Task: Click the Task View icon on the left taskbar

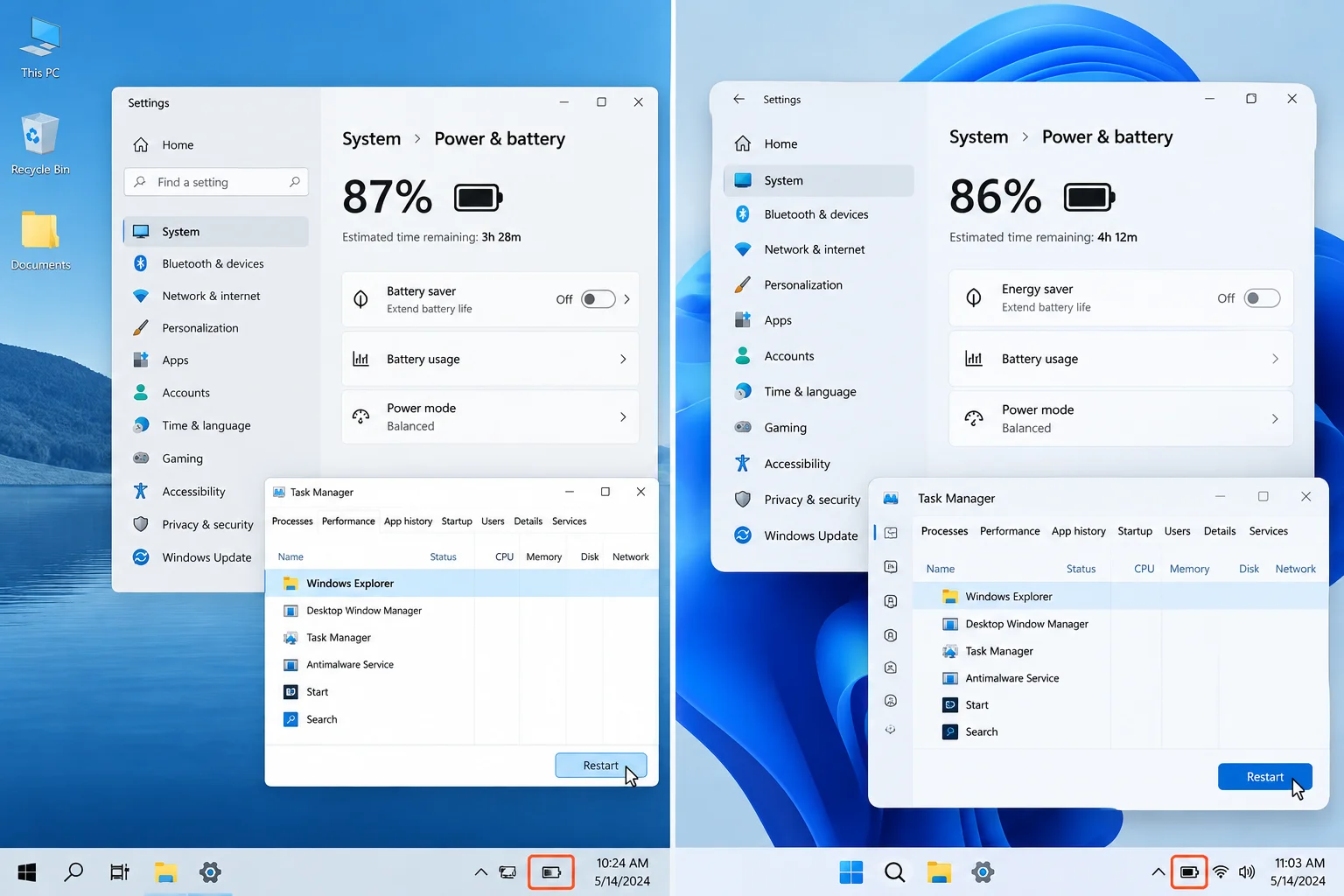Action: click(119, 871)
